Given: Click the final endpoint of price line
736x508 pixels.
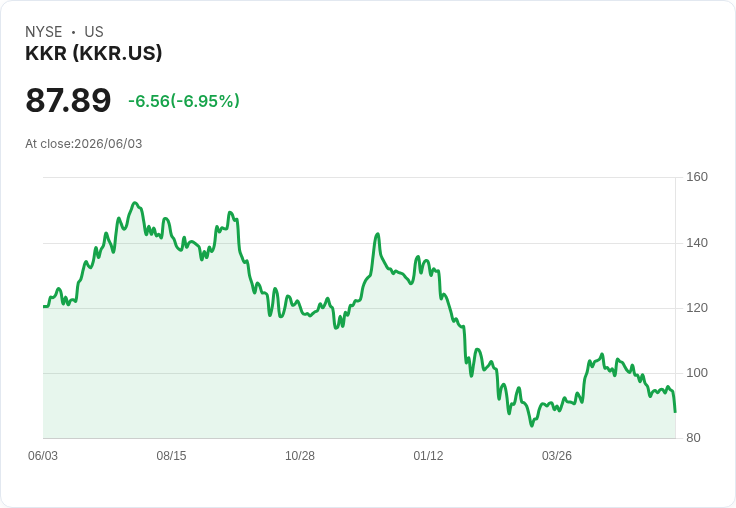Looking at the screenshot, I should 675,412.
